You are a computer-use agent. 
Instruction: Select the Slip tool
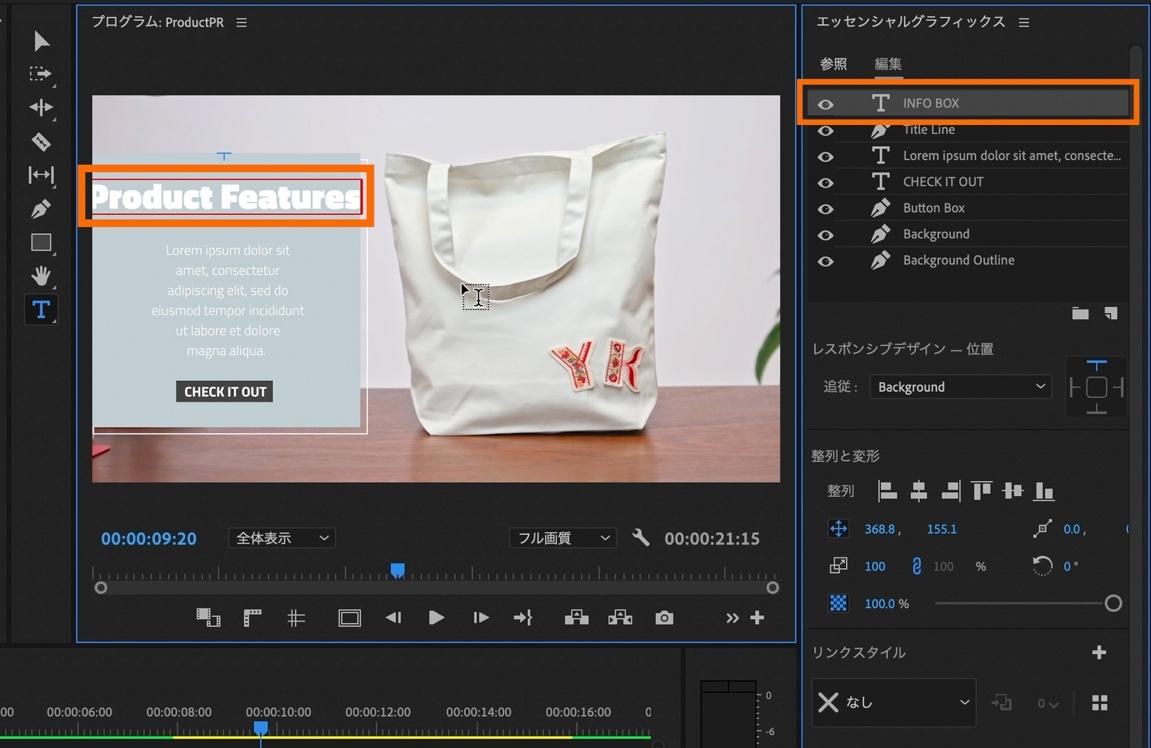(41, 175)
